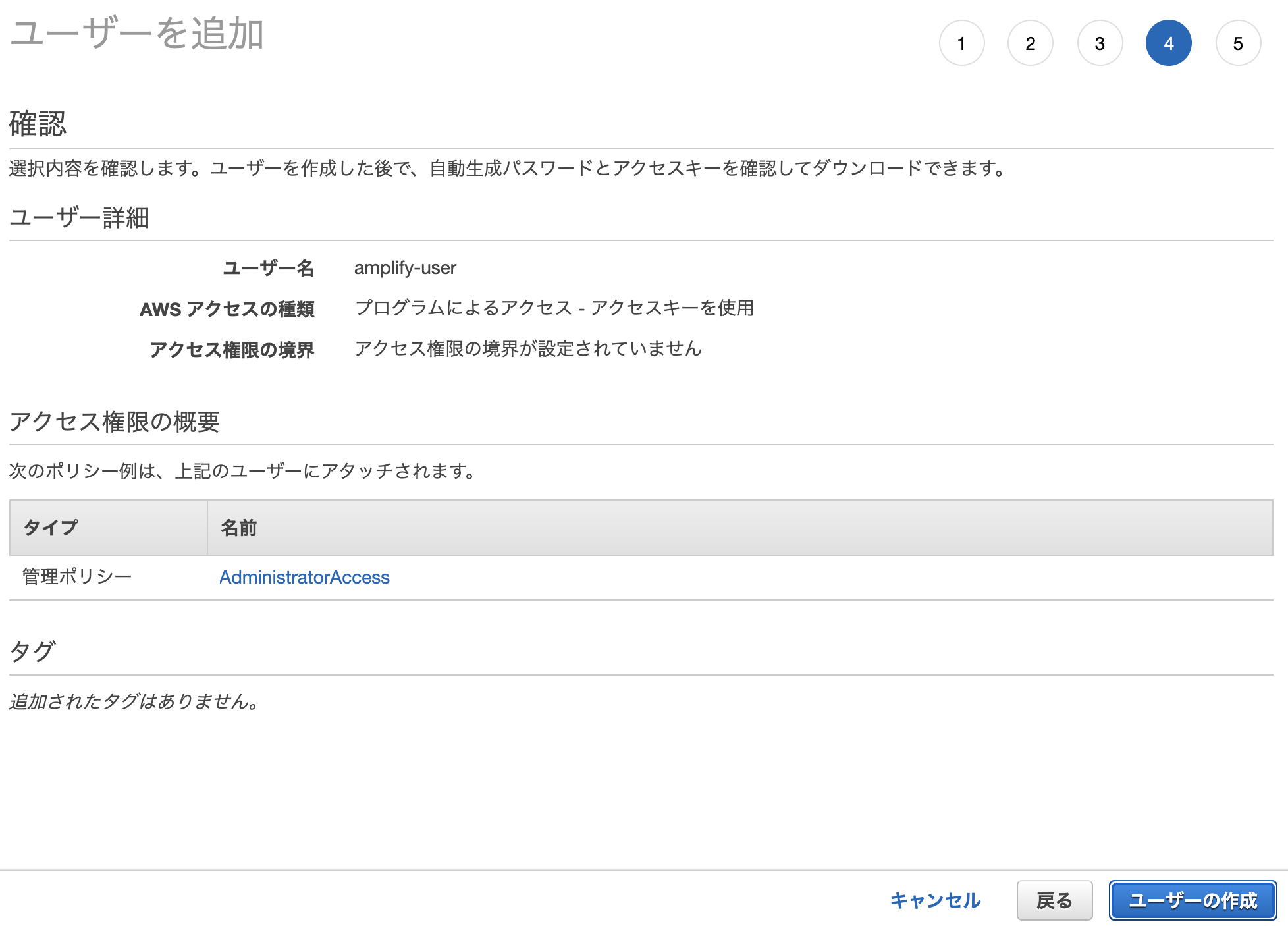Click the highlighted step 4 indicator
The width and height of the screenshot is (1288, 926).
[x=1169, y=43]
